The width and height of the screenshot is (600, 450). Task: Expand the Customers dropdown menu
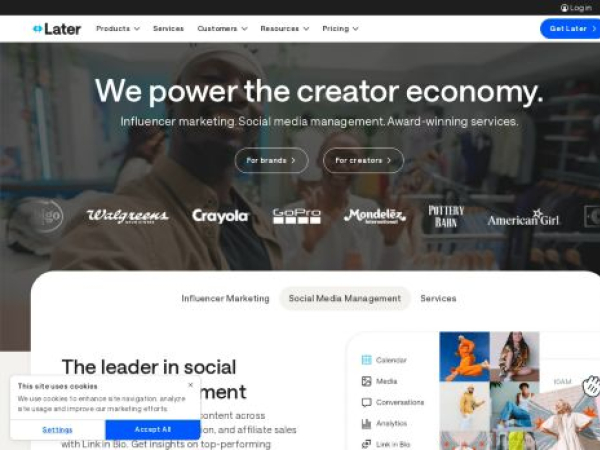point(222,29)
